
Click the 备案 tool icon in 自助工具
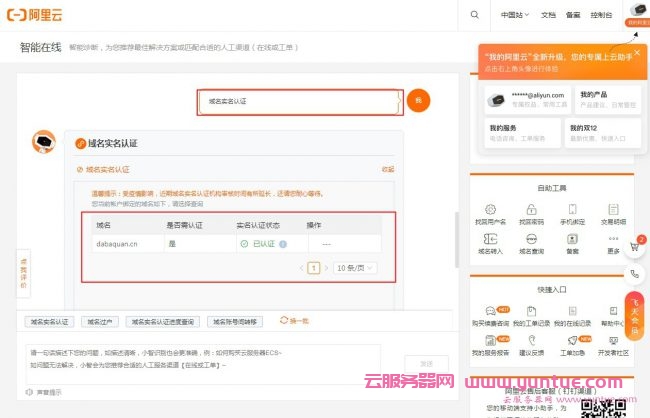click(x=573, y=241)
